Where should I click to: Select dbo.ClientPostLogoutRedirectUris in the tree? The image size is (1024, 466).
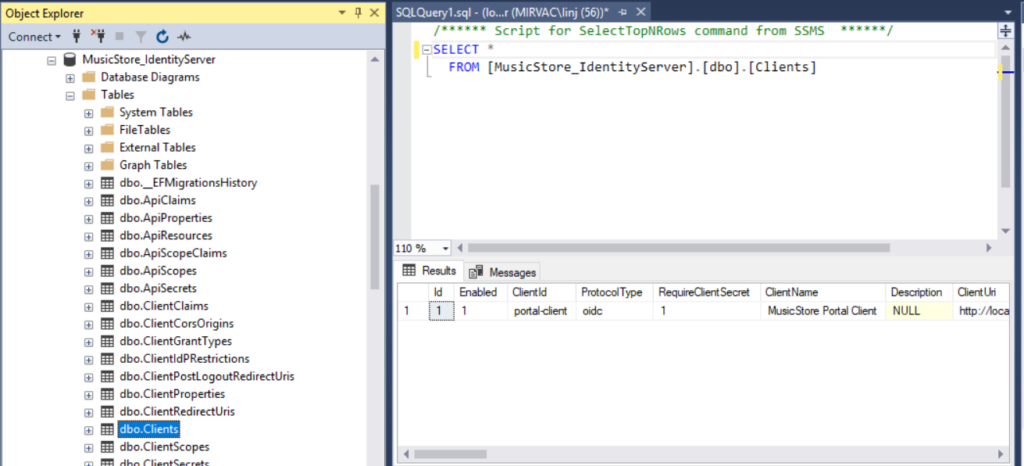(x=206, y=377)
